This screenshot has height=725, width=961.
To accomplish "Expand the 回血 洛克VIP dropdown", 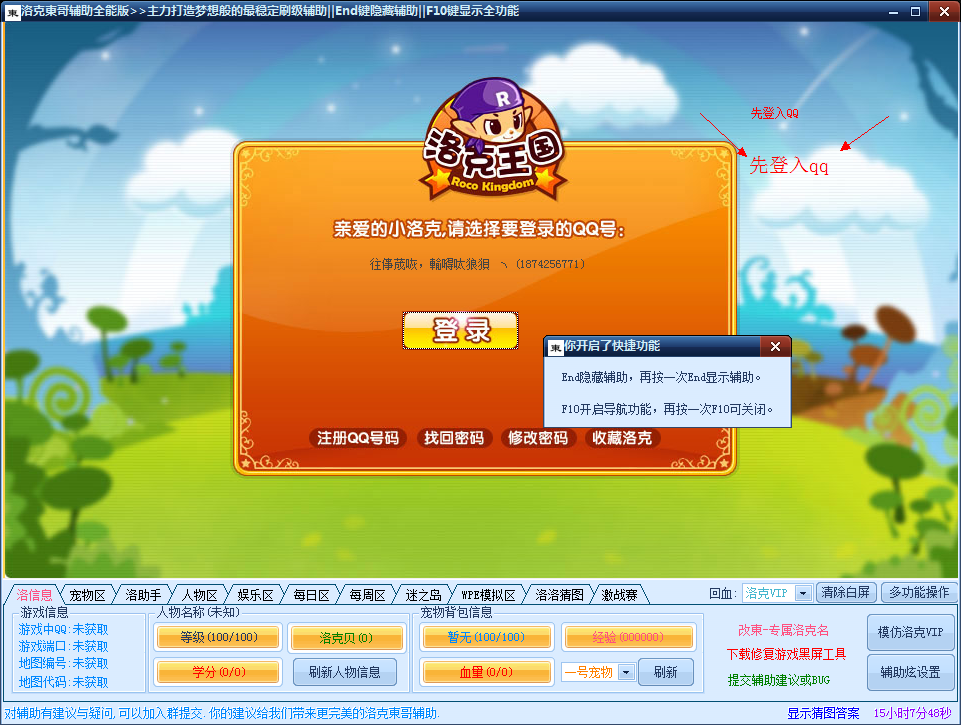I will [803, 593].
